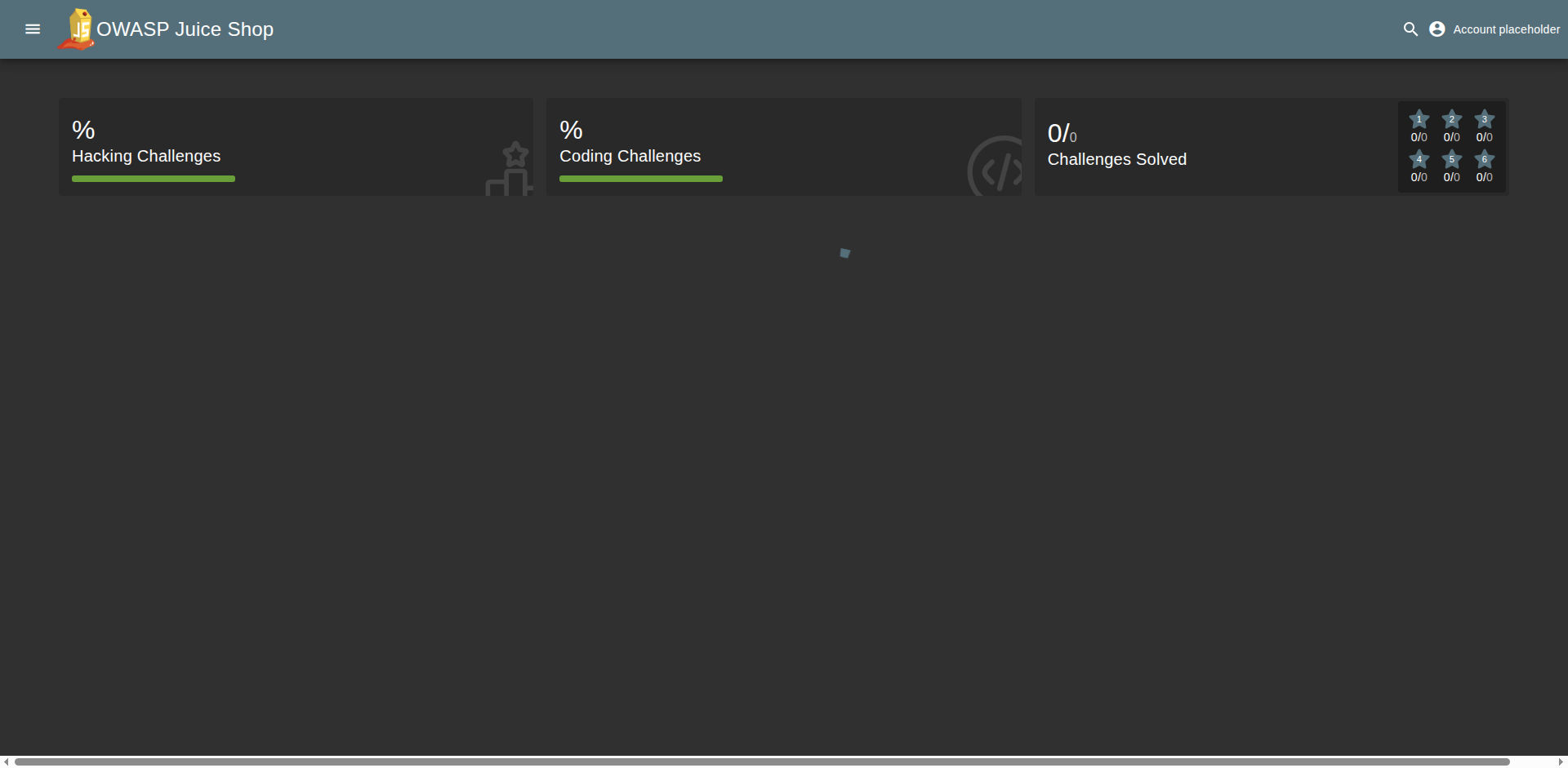Open search with the magnifier icon
1568x768 pixels.
(x=1410, y=29)
